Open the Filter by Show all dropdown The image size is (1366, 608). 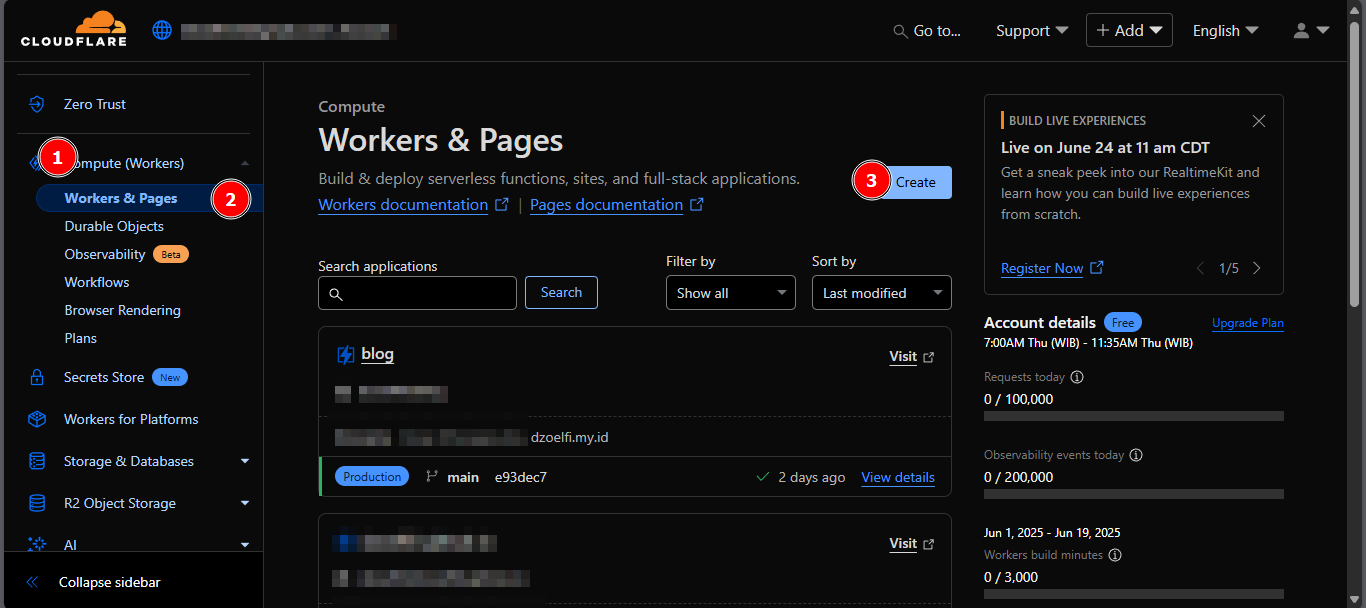[730, 293]
